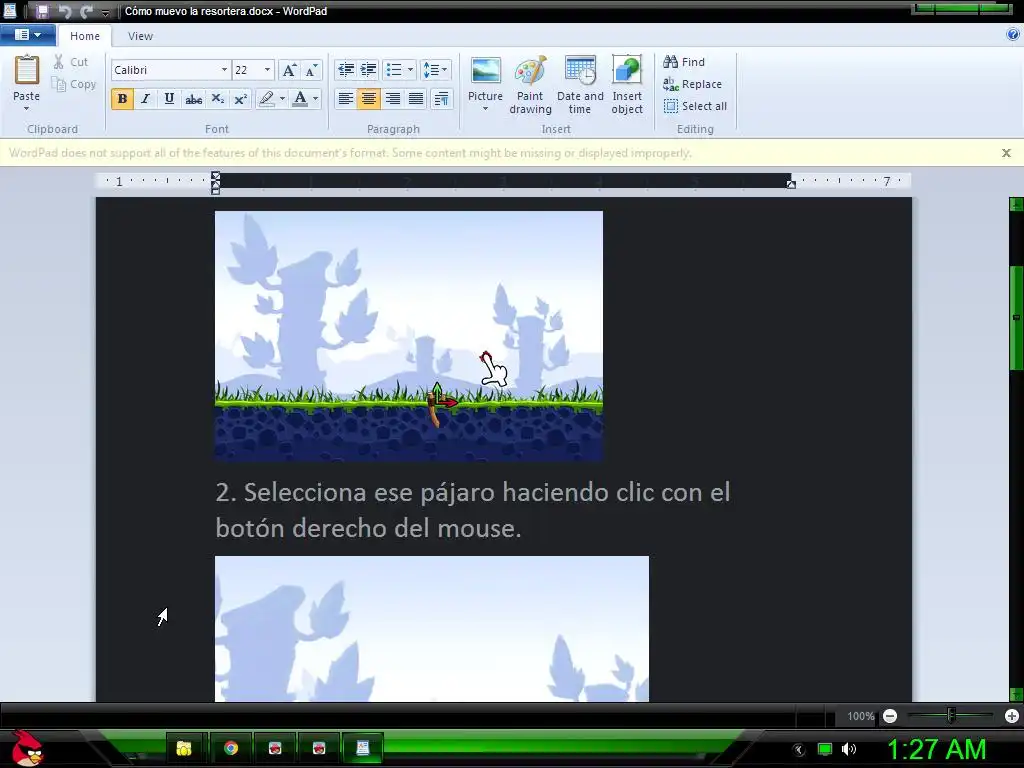This screenshot has width=1024, height=768.
Task: Click the green network tray icon
Action: pyautogui.click(x=825, y=749)
